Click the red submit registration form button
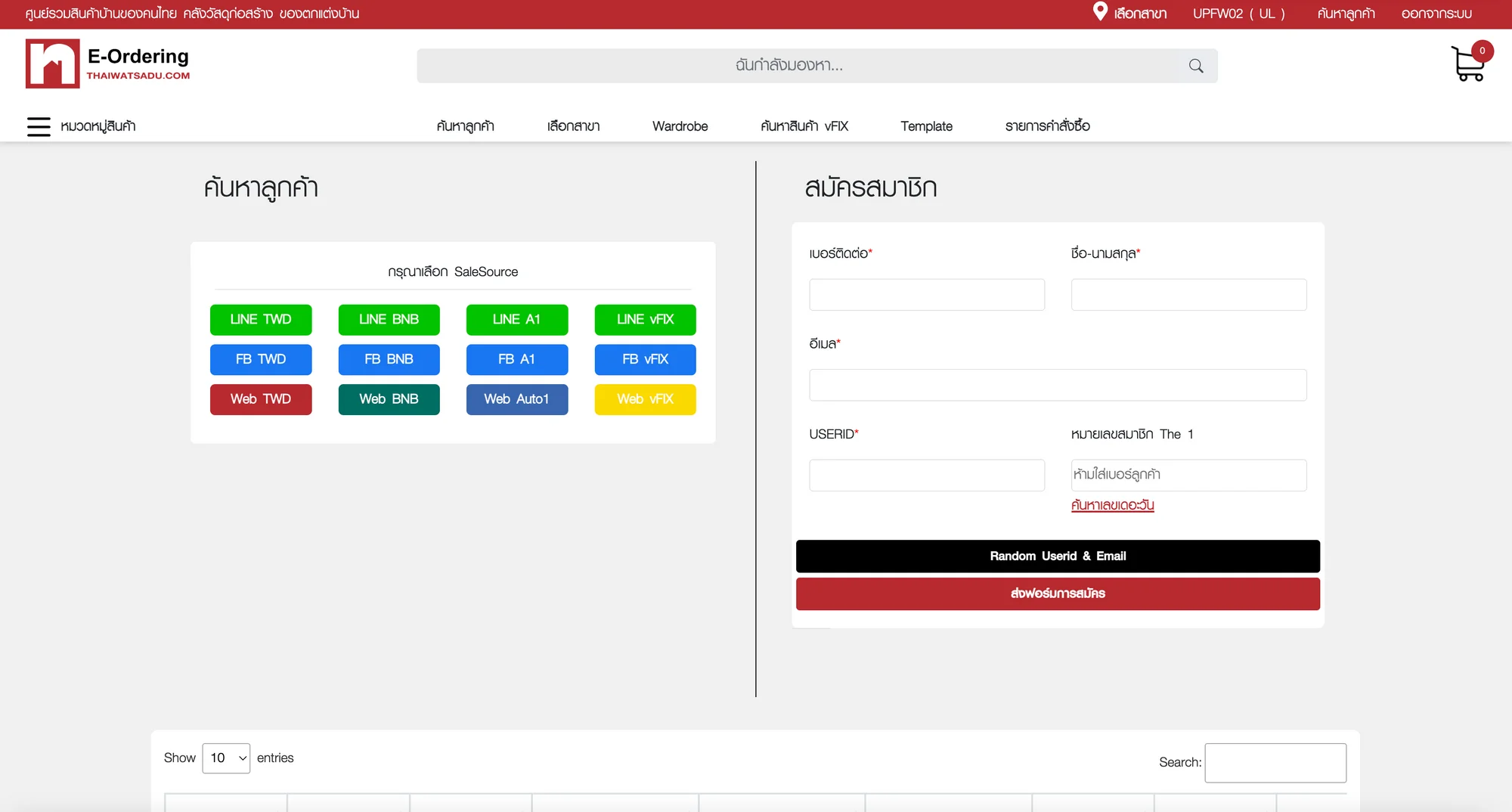This screenshot has width=1512, height=812. (x=1058, y=594)
